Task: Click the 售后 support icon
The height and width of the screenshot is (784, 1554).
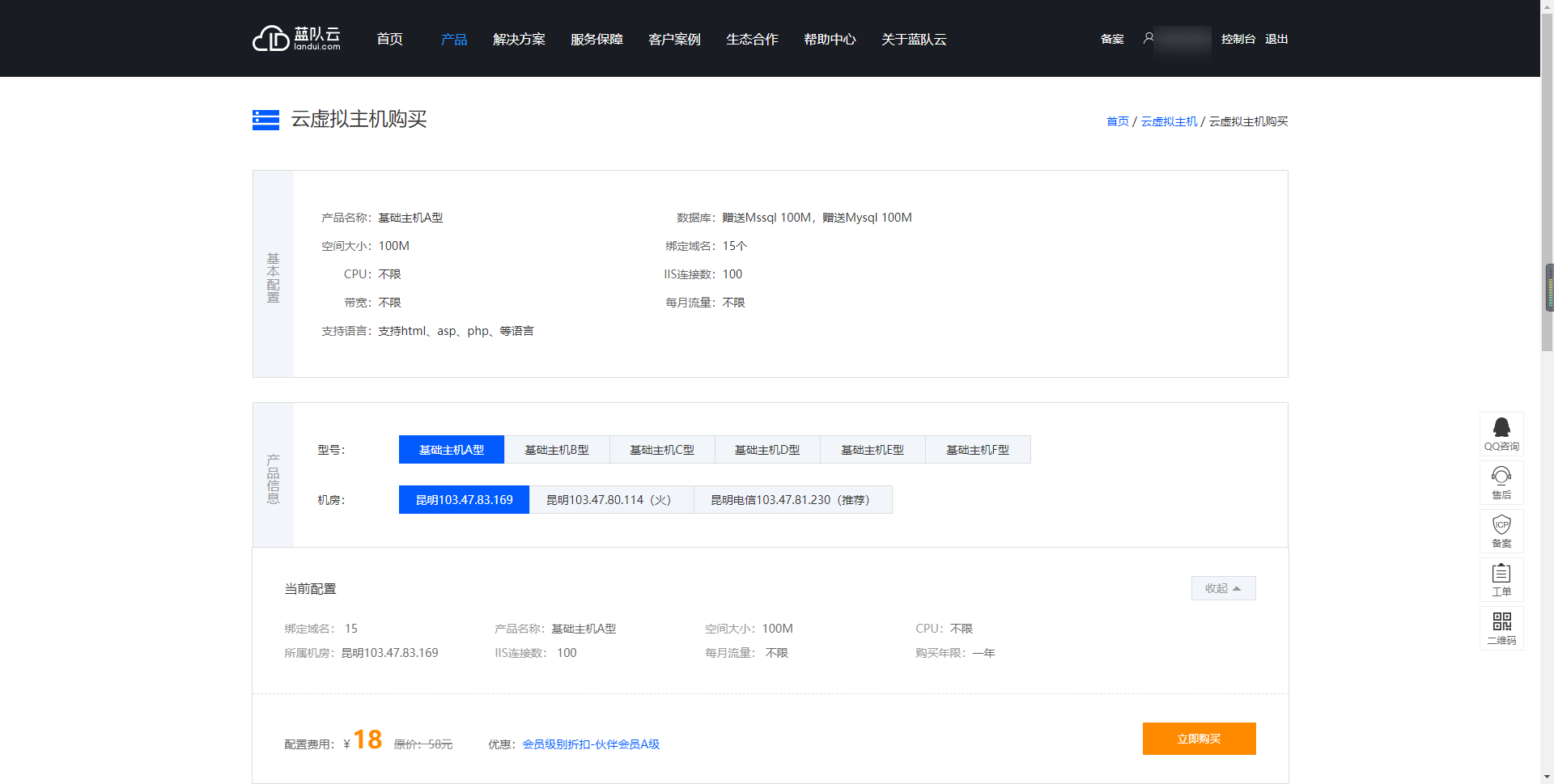Action: [1501, 482]
